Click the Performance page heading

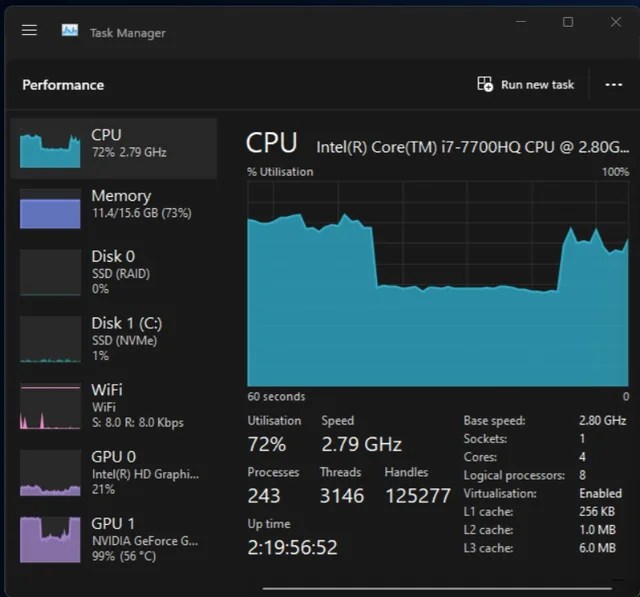(x=63, y=85)
